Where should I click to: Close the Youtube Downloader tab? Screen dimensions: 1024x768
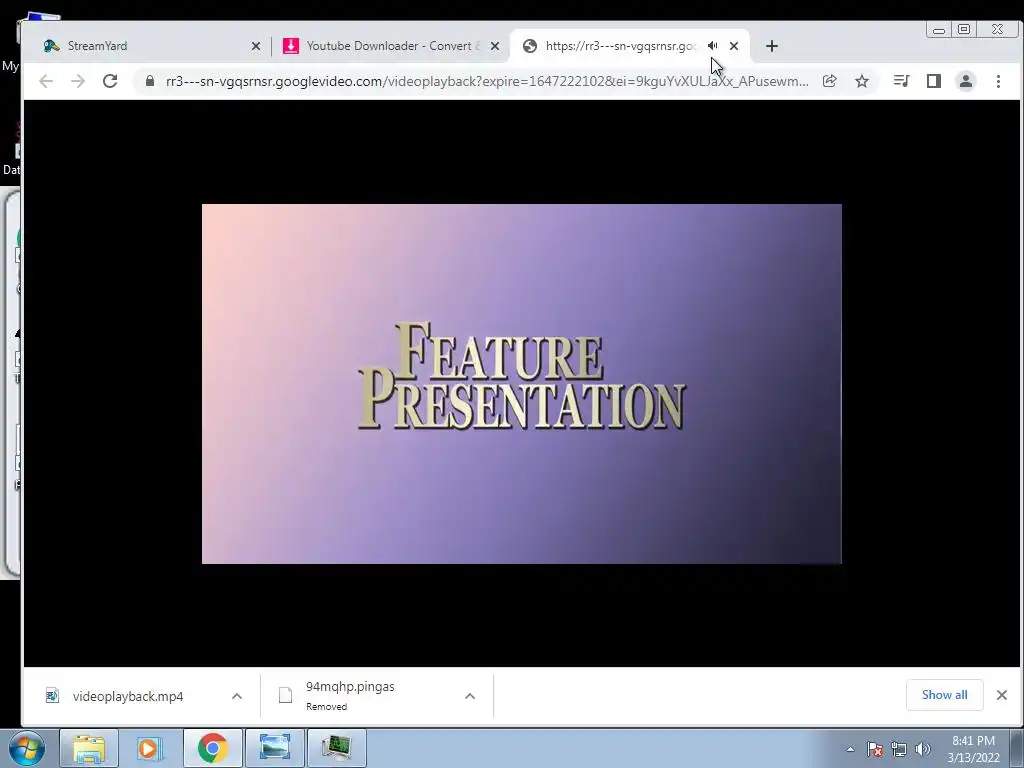click(495, 46)
